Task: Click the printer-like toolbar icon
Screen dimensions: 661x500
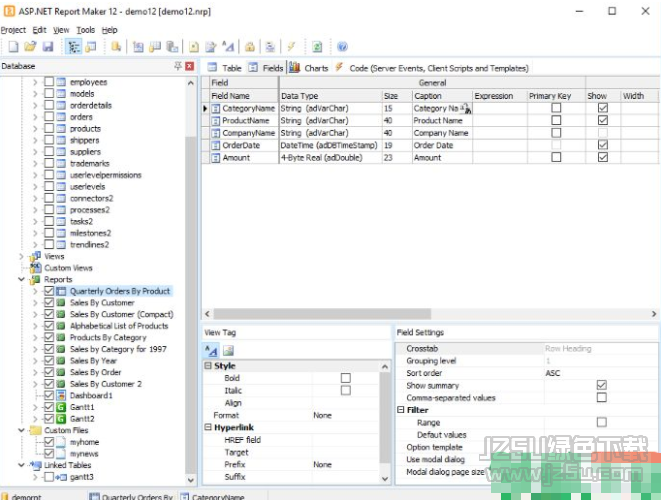Action: [270, 46]
